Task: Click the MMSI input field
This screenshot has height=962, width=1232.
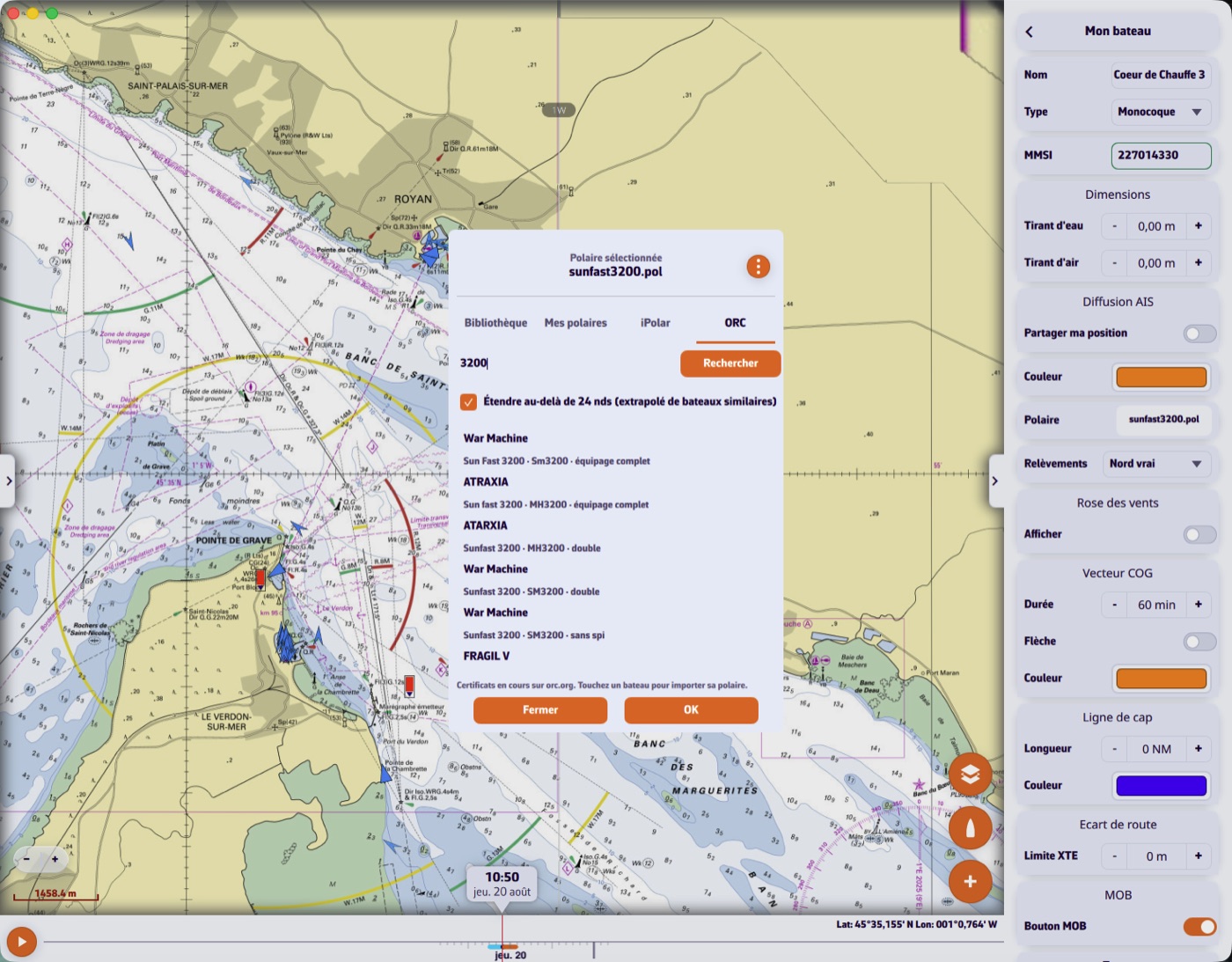Action: (1161, 156)
